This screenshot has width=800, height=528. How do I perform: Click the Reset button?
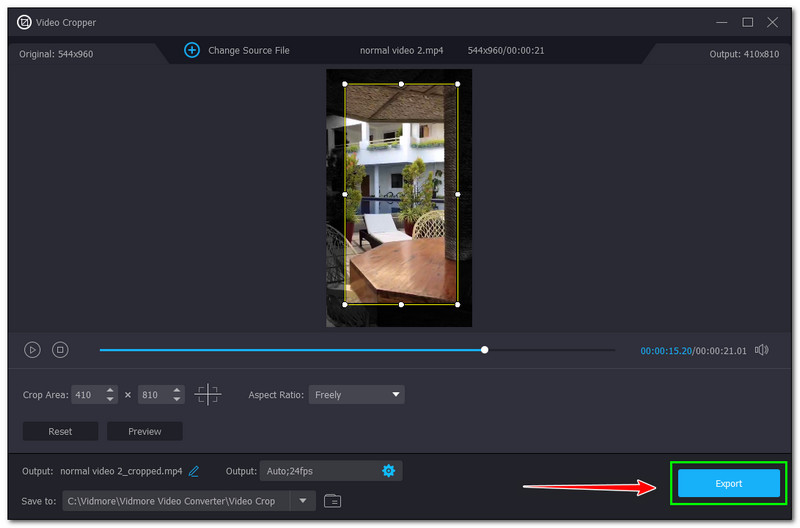[60, 432]
